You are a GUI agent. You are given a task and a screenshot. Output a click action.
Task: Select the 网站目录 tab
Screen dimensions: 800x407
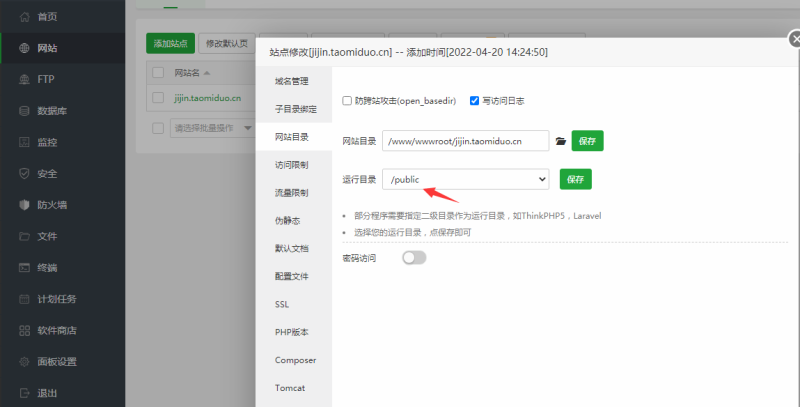coord(293,137)
